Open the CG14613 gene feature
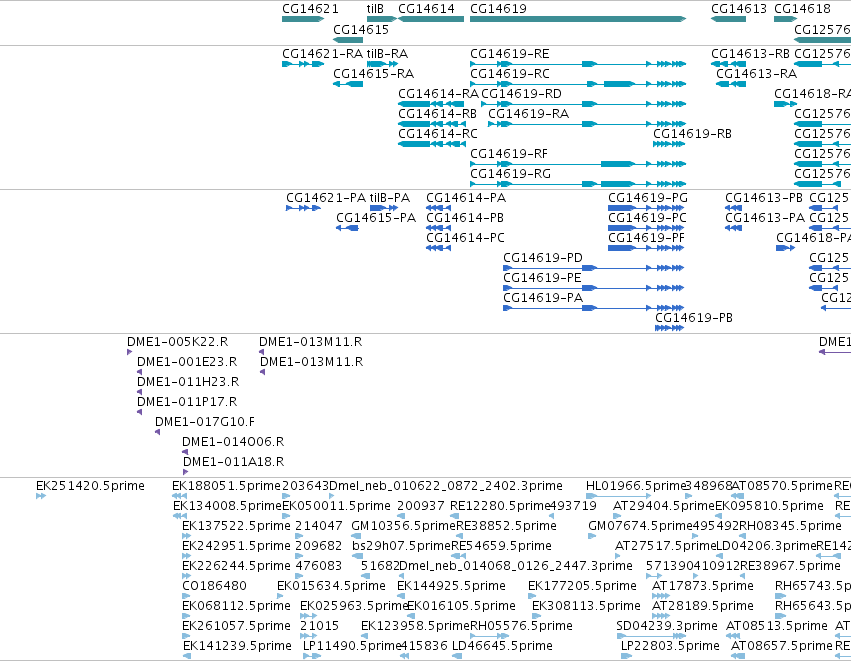Viewport: 851px width, 661px height. (x=728, y=19)
